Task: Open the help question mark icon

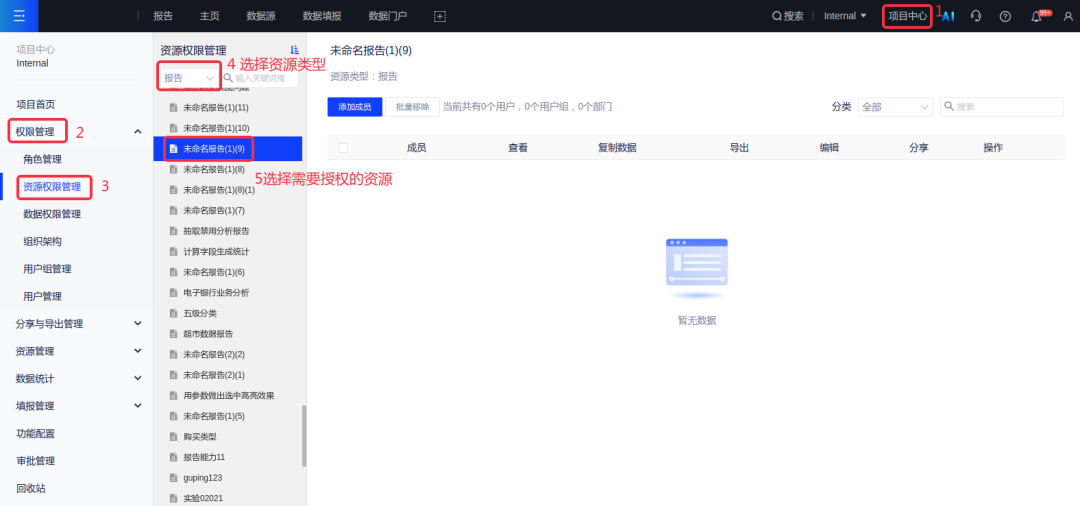Action: (1005, 16)
